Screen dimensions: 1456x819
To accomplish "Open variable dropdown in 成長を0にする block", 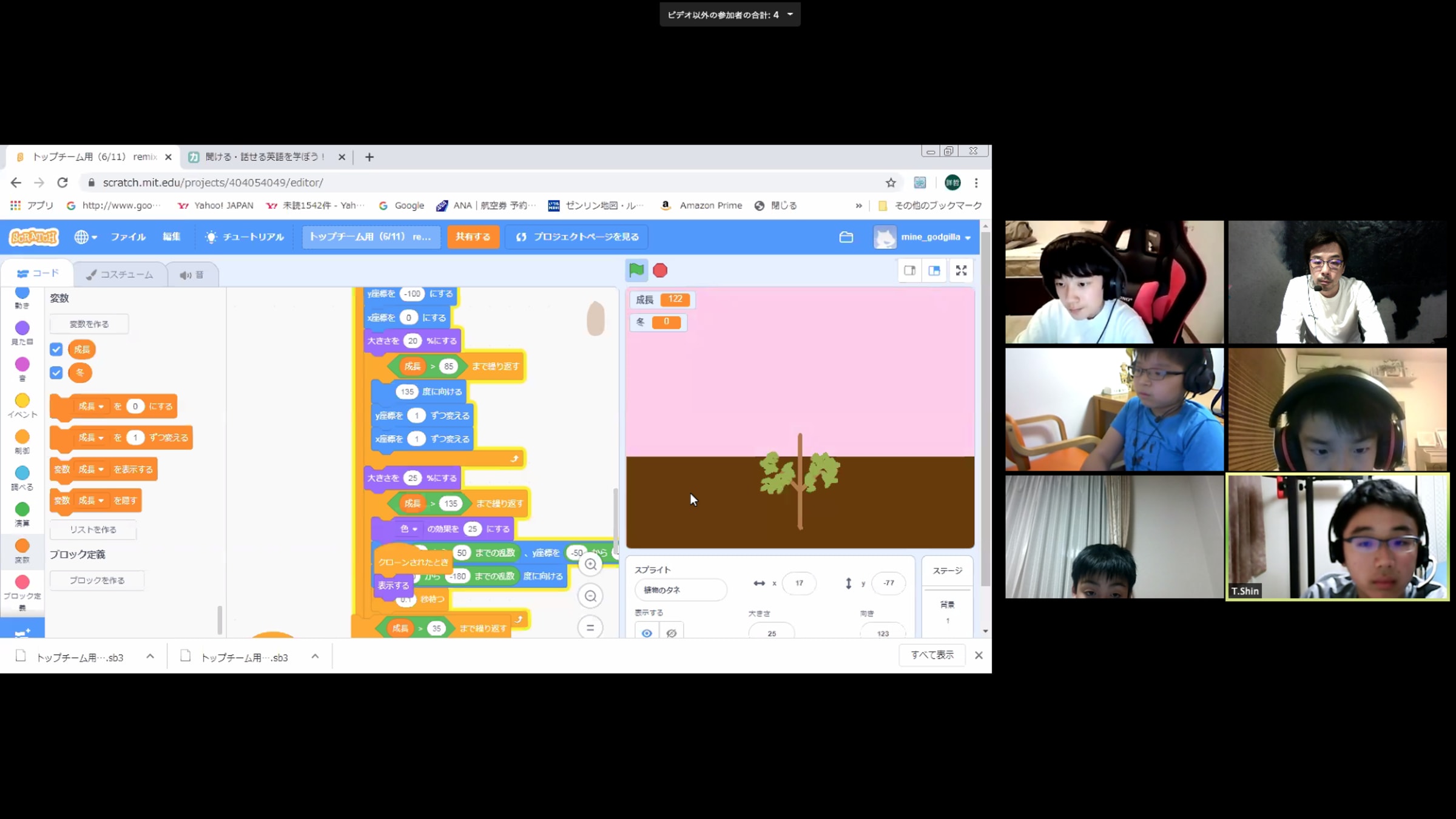I will pyautogui.click(x=101, y=406).
